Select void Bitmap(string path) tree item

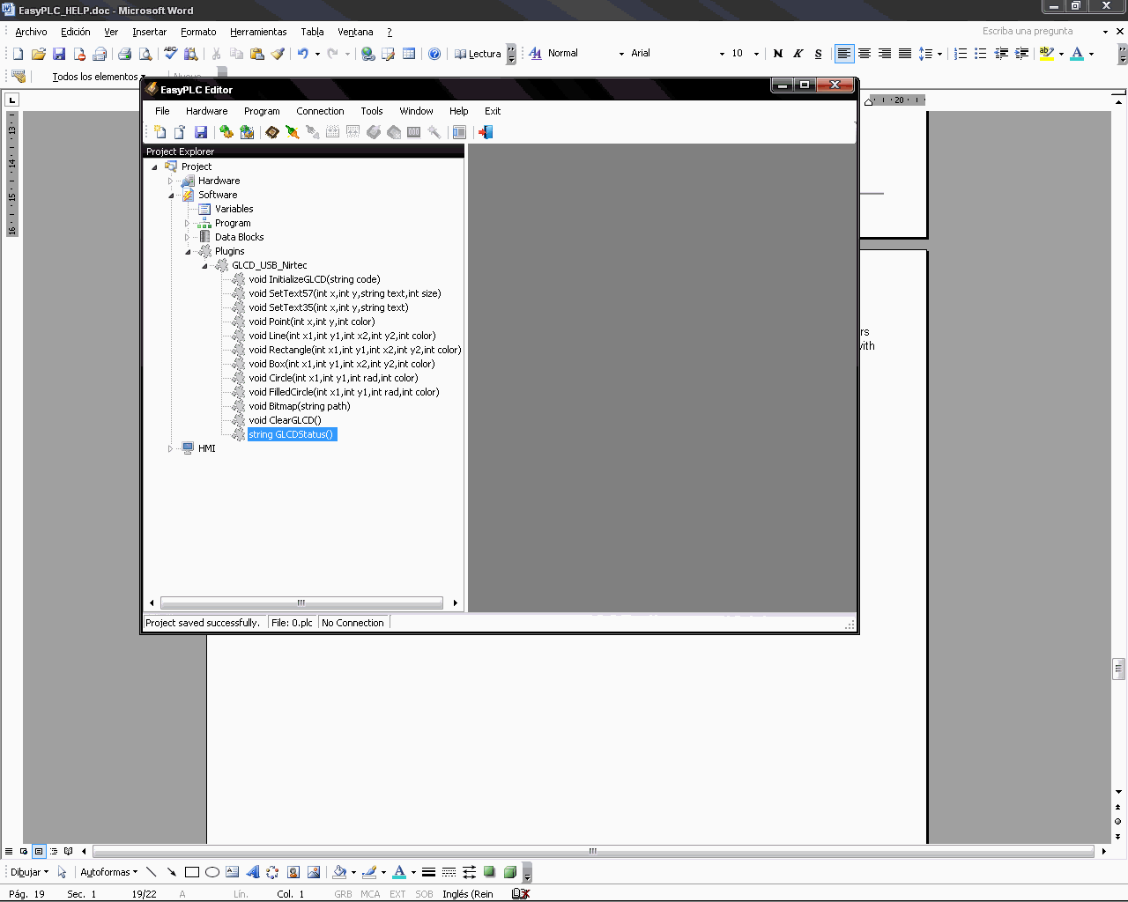point(299,406)
